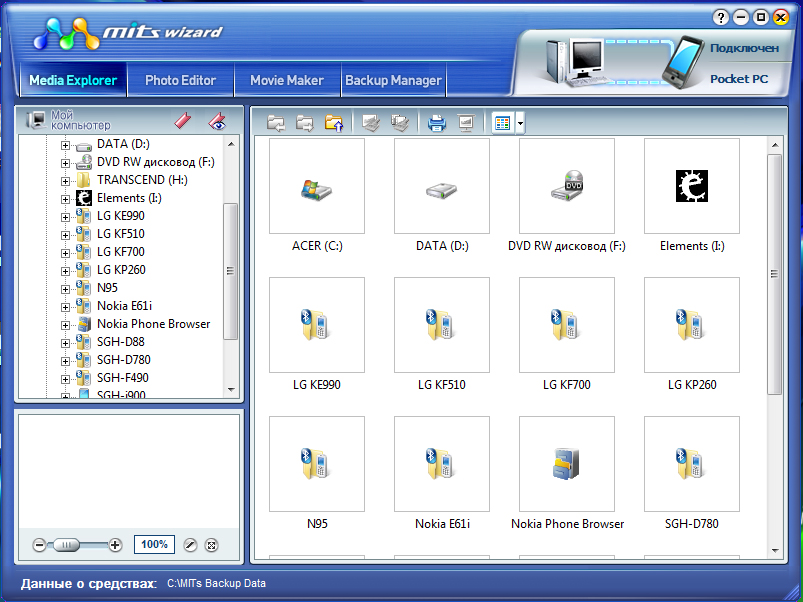
Task: Click the Подключен status label
Action: click(744, 48)
